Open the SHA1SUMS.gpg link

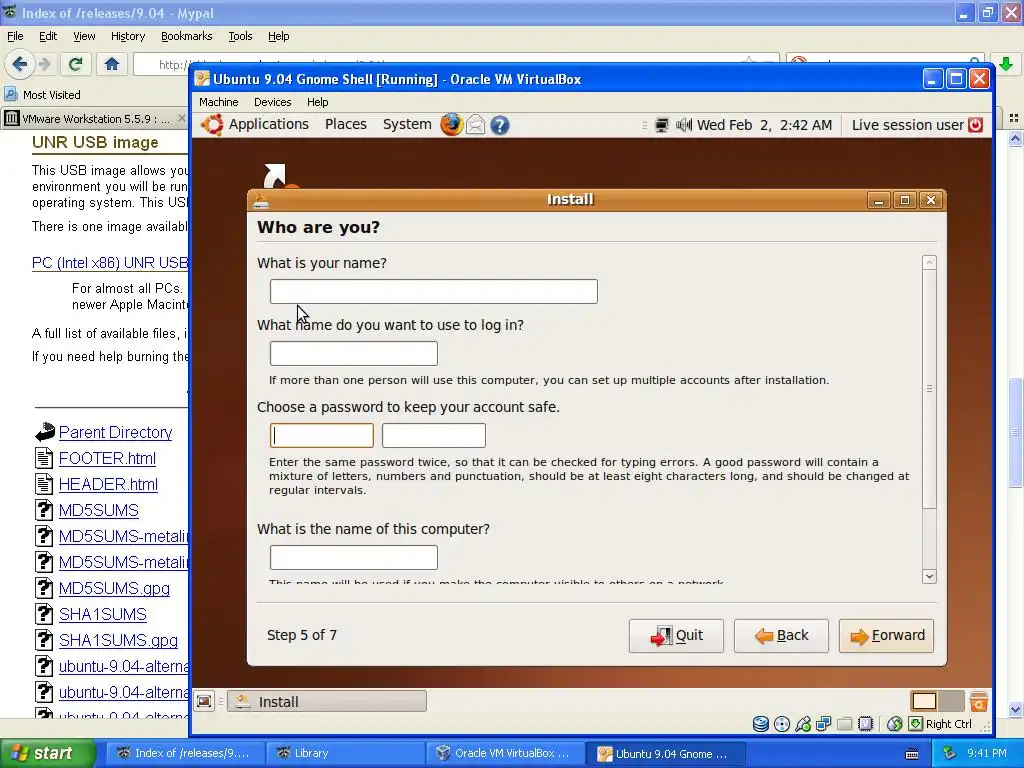pyautogui.click(x=118, y=641)
